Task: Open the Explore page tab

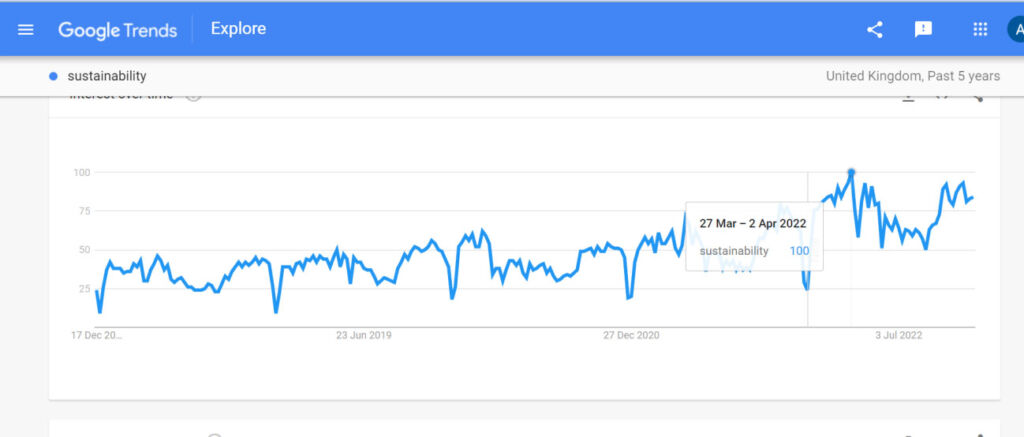Action: click(238, 29)
